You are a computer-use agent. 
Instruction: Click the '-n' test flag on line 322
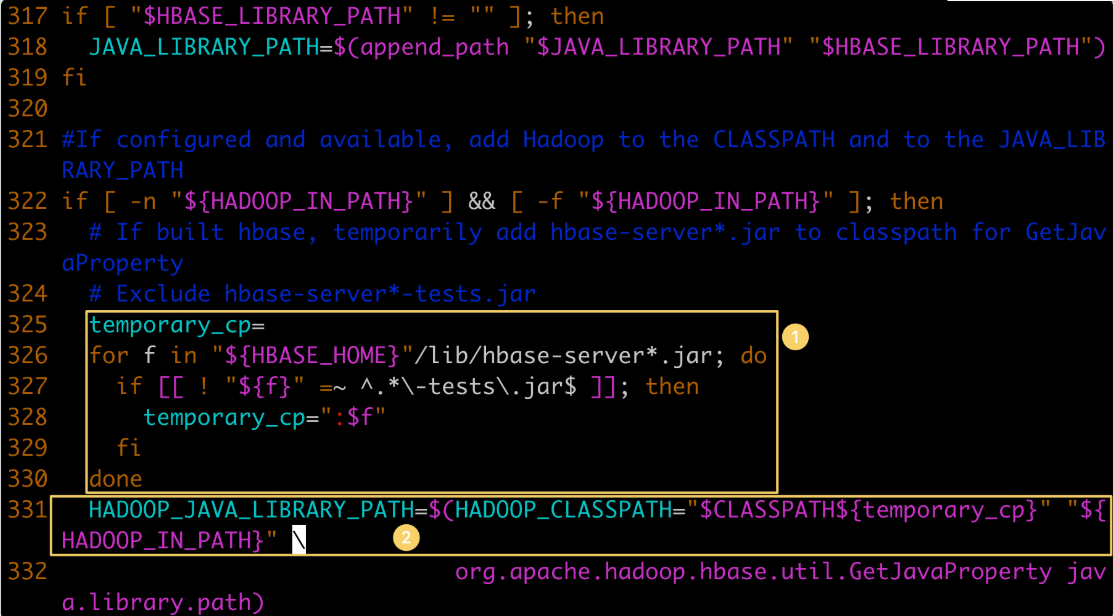coord(143,201)
